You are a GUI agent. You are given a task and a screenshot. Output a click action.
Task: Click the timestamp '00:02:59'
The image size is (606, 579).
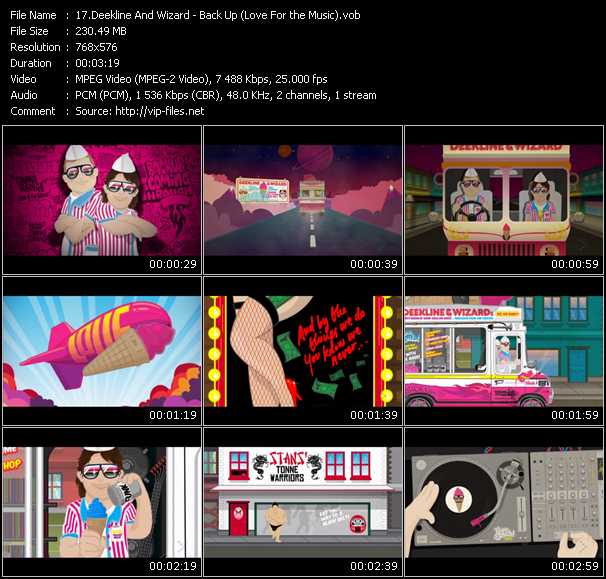click(575, 566)
